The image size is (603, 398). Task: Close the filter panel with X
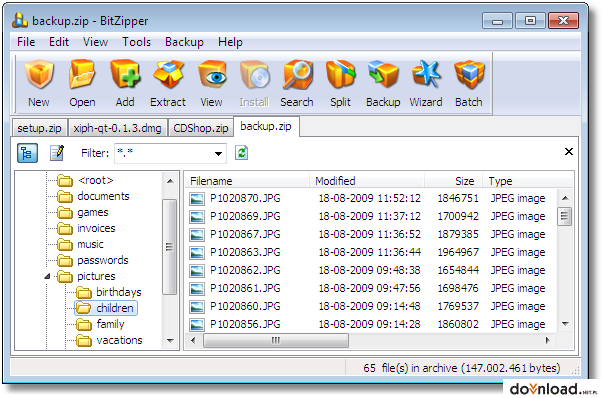pyautogui.click(x=569, y=152)
